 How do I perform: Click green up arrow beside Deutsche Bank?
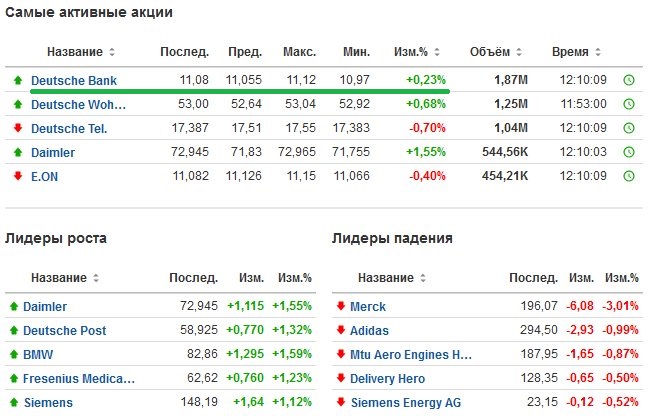18,80
